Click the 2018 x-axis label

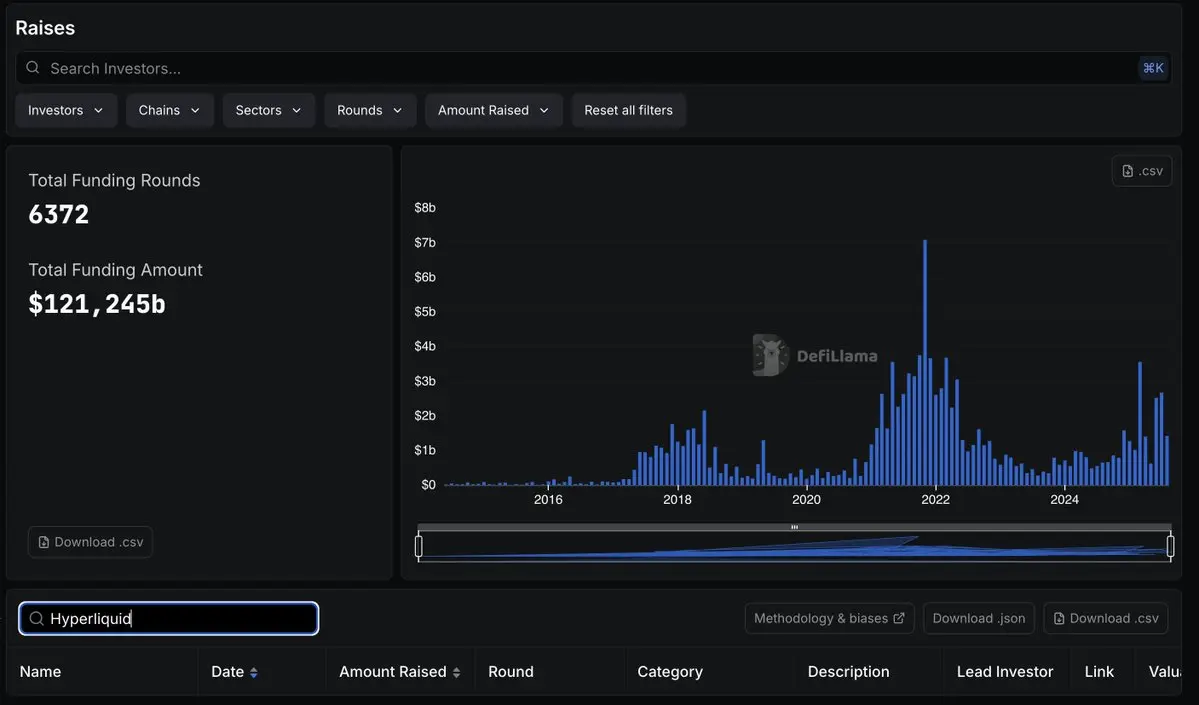[x=677, y=499]
